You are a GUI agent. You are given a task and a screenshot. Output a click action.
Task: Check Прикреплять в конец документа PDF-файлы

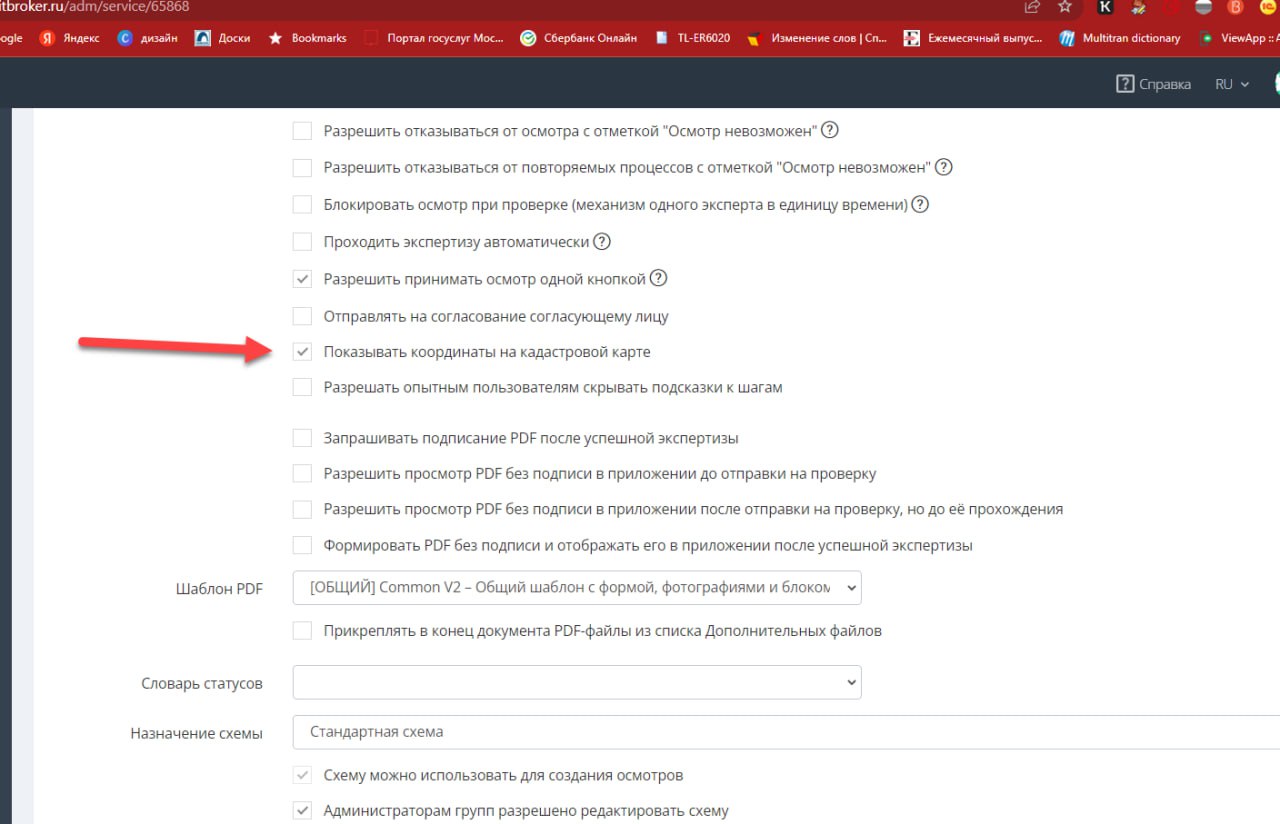(x=302, y=631)
